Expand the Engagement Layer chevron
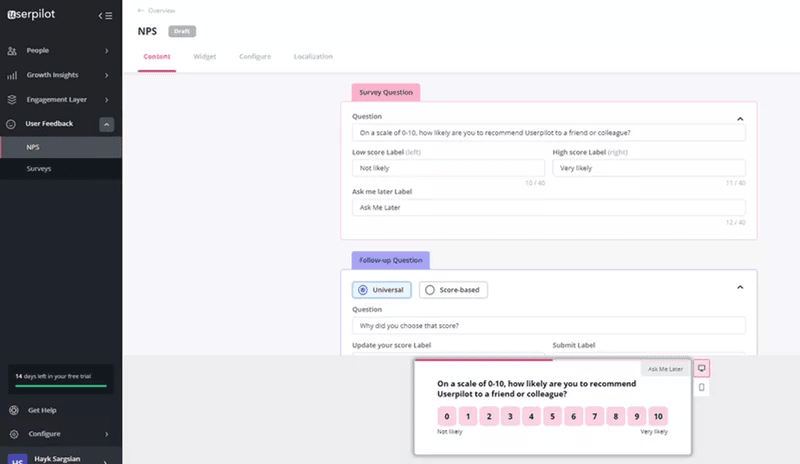Screen dimensions: 800x464 point(107,100)
